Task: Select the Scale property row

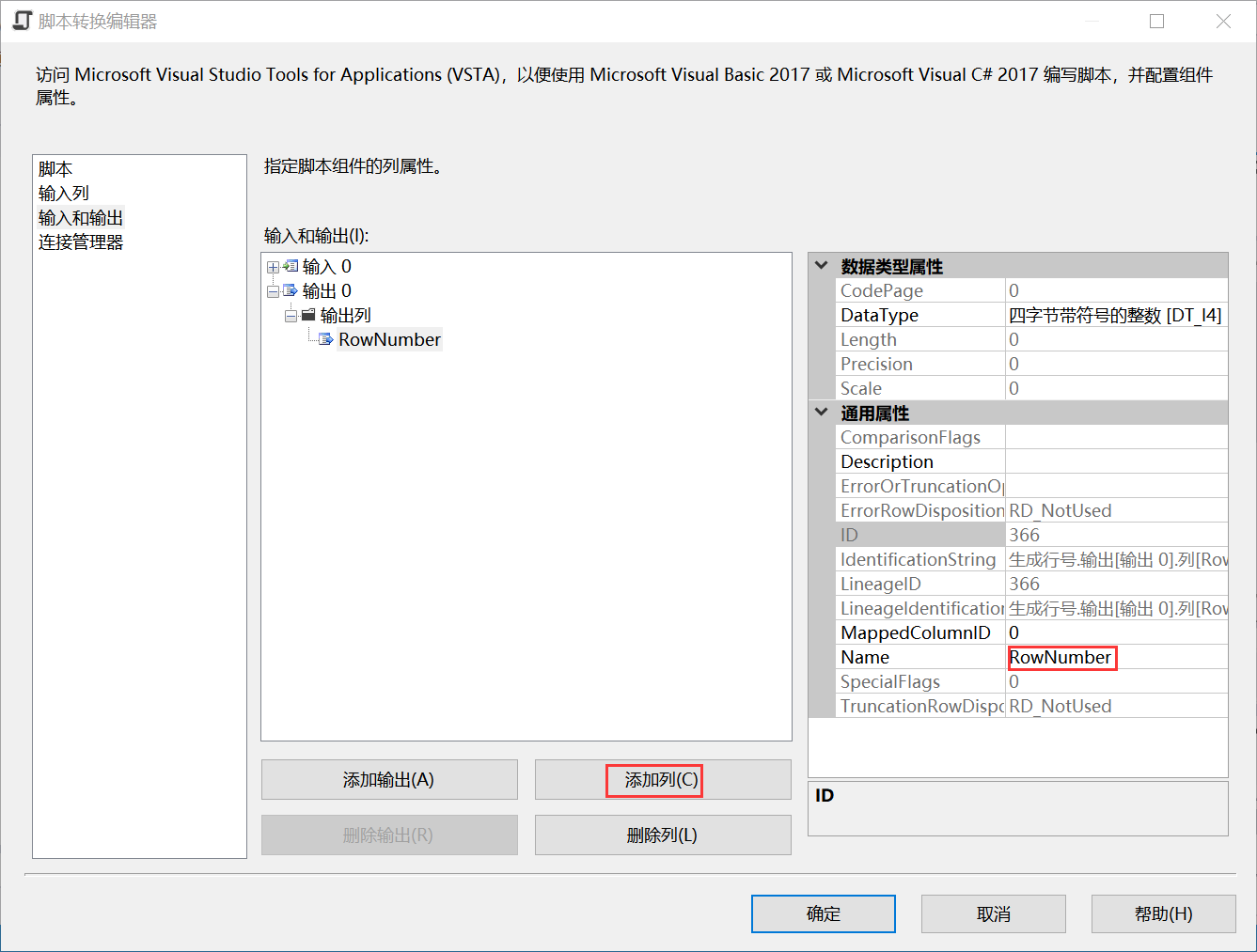Action: 1031,388
